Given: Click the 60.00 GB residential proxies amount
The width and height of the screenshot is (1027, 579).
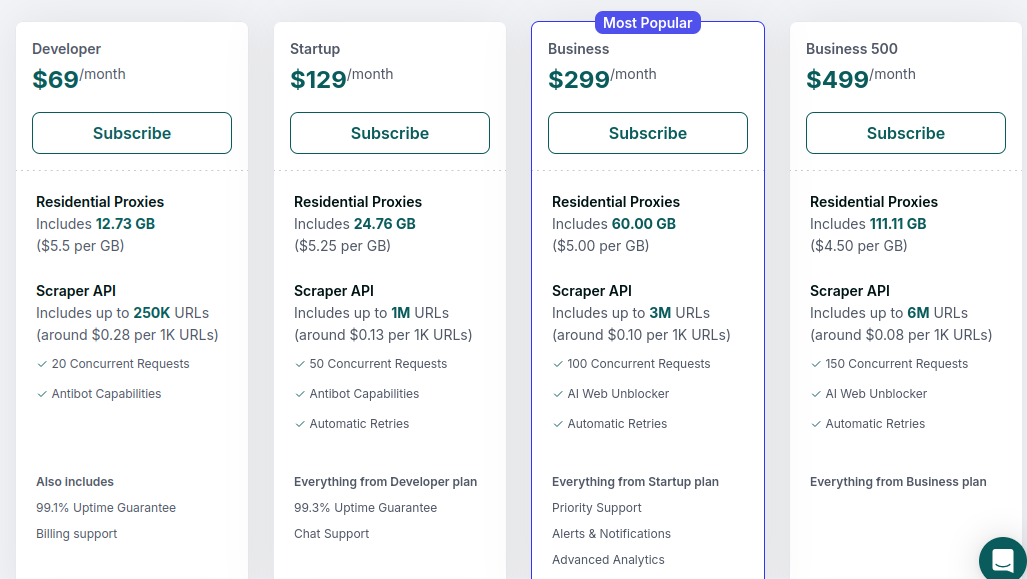Looking at the screenshot, I should pos(645,224).
